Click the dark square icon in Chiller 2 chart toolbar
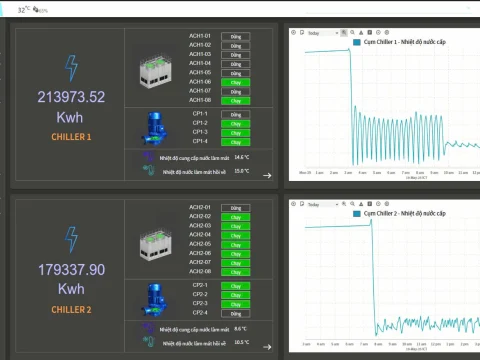 click(x=370, y=204)
